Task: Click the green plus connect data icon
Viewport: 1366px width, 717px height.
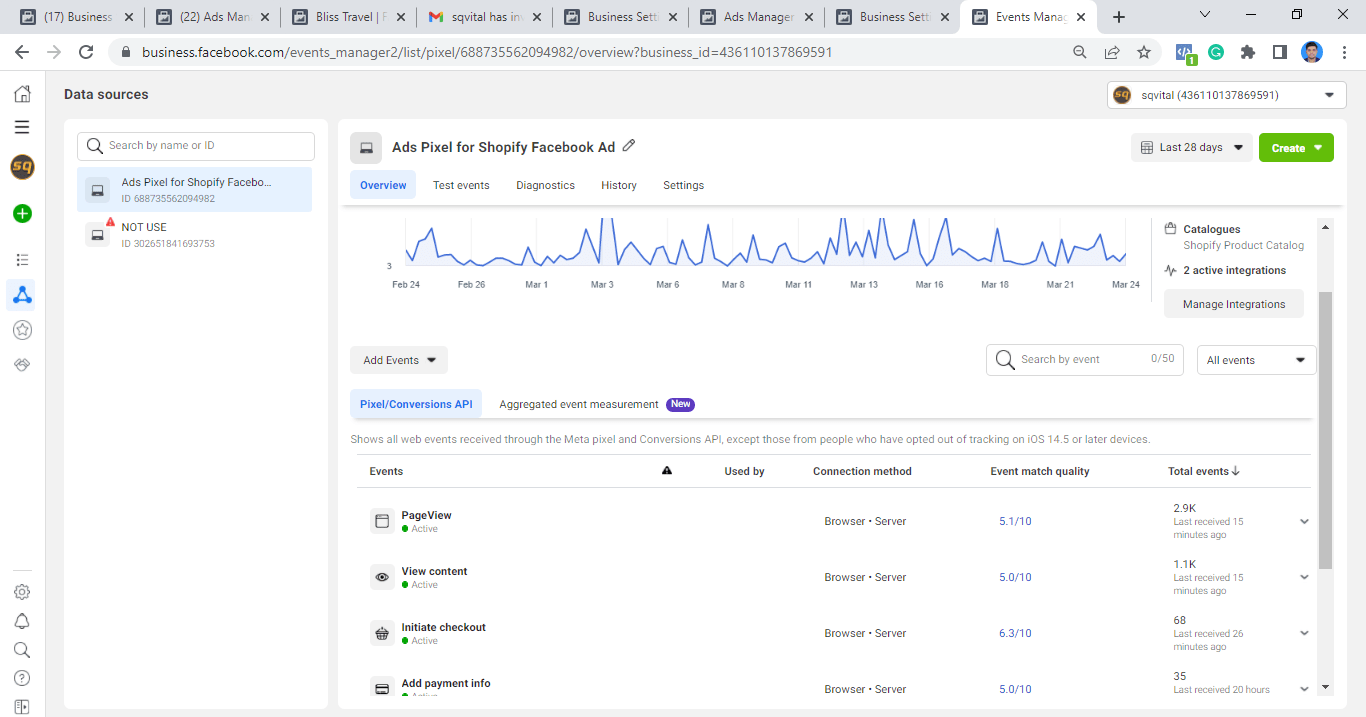Action: point(22,213)
